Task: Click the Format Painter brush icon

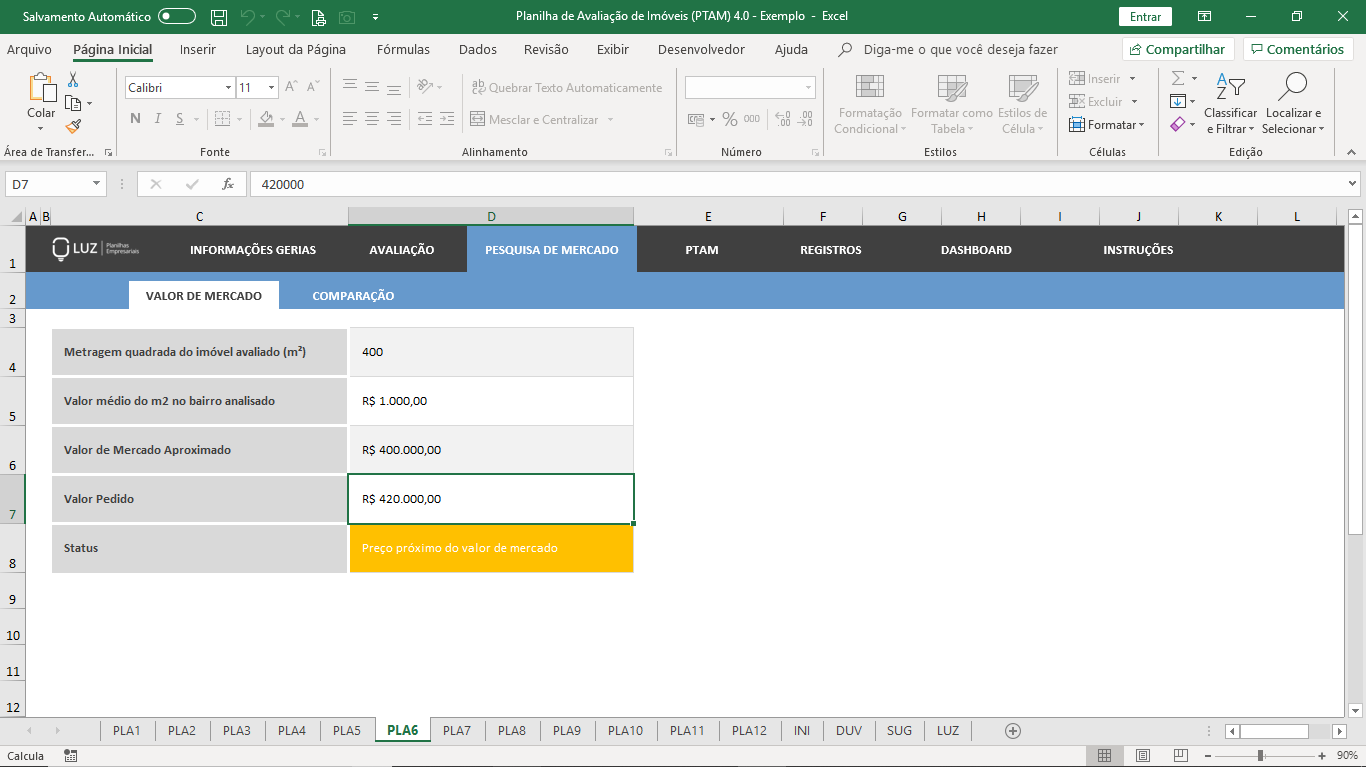Action: 73,126
